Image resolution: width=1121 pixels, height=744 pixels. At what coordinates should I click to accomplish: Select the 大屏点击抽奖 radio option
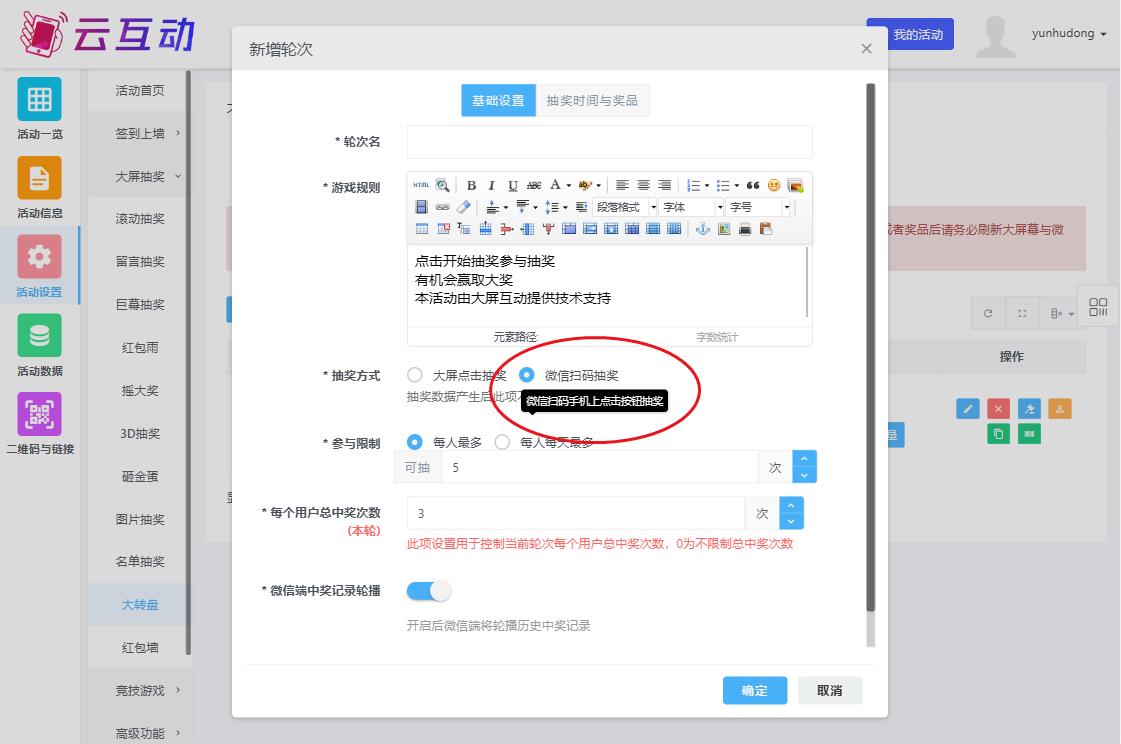415,376
